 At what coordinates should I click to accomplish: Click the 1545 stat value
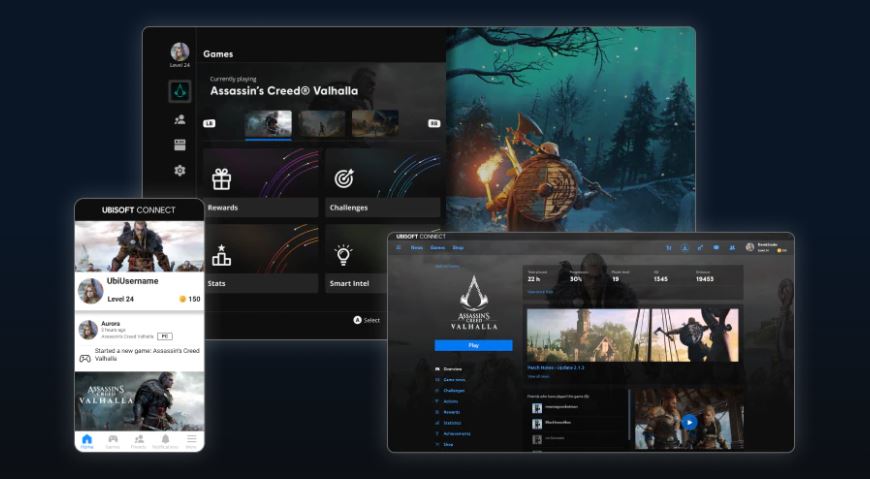[x=660, y=279]
